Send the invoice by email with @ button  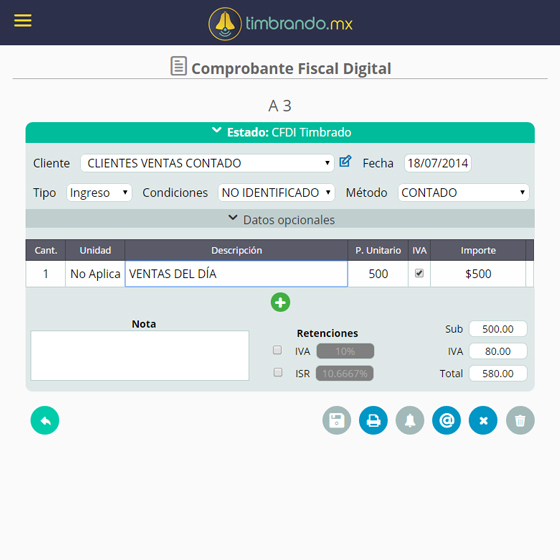(x=446, y=420)
